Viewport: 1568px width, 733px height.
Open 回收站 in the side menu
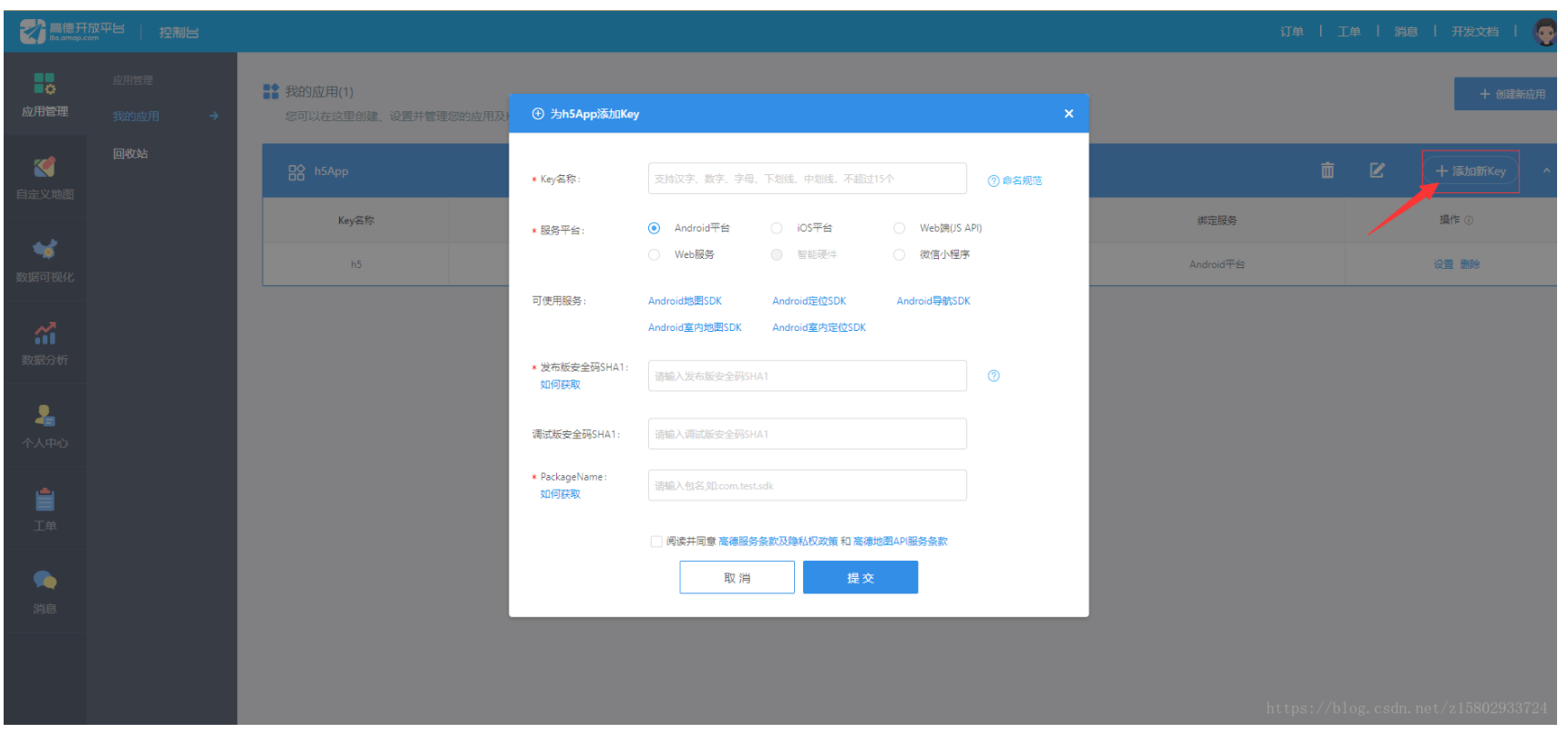[130, 154]
